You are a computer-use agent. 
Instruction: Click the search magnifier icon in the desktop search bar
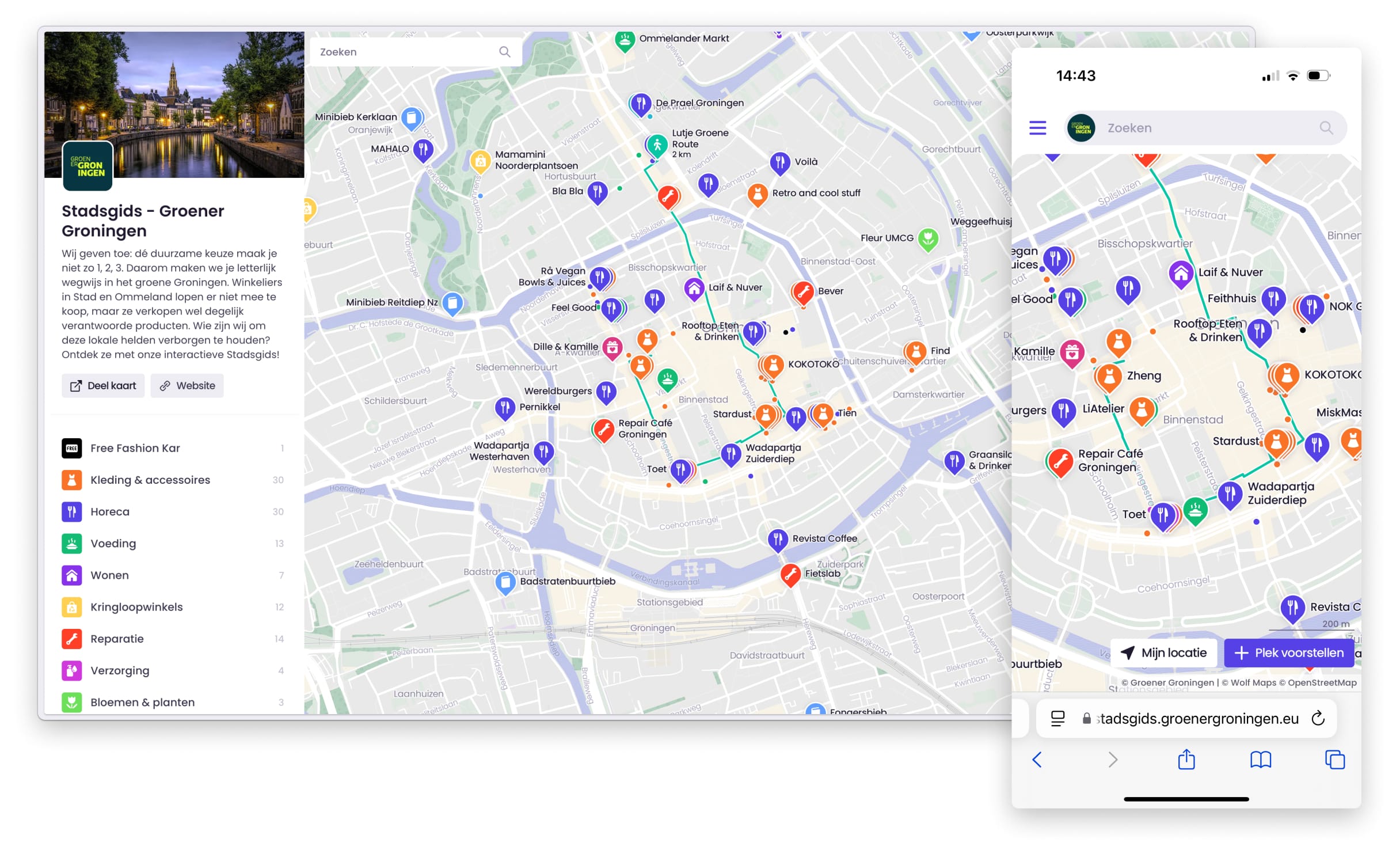505,52
